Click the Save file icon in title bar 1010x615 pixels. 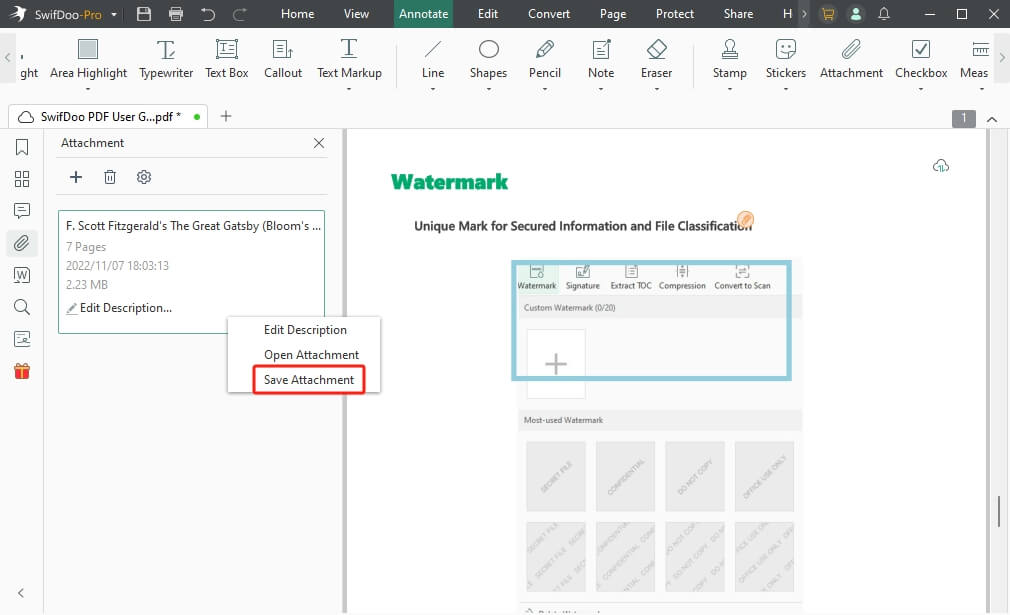[144, 14]
